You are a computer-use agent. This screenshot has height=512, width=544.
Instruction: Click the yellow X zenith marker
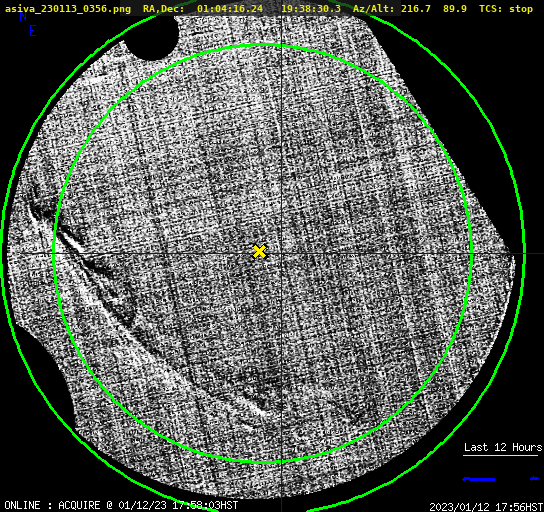pyautogui.click(x=260, y=251)
